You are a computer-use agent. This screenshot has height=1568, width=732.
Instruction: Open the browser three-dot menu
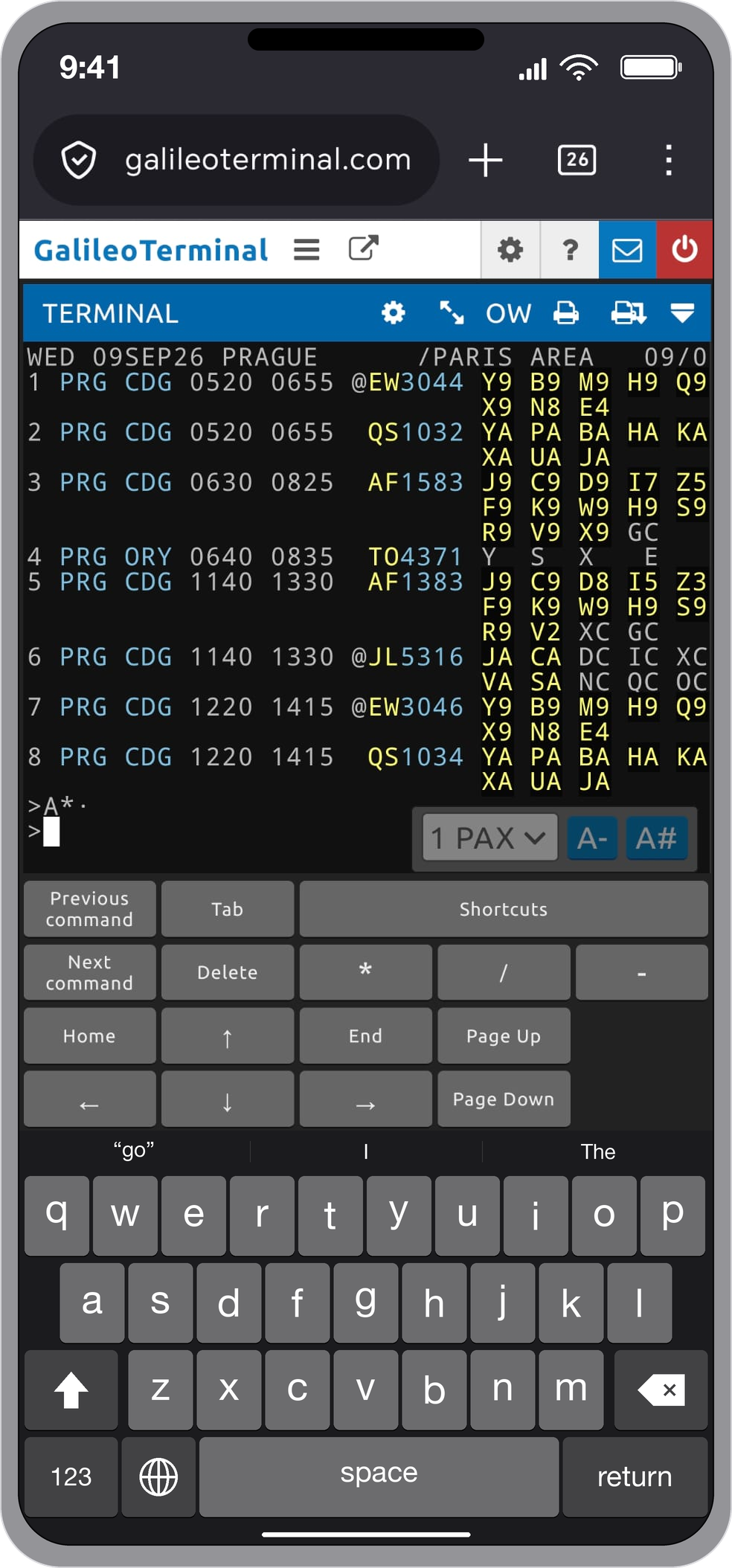(669, 160)
